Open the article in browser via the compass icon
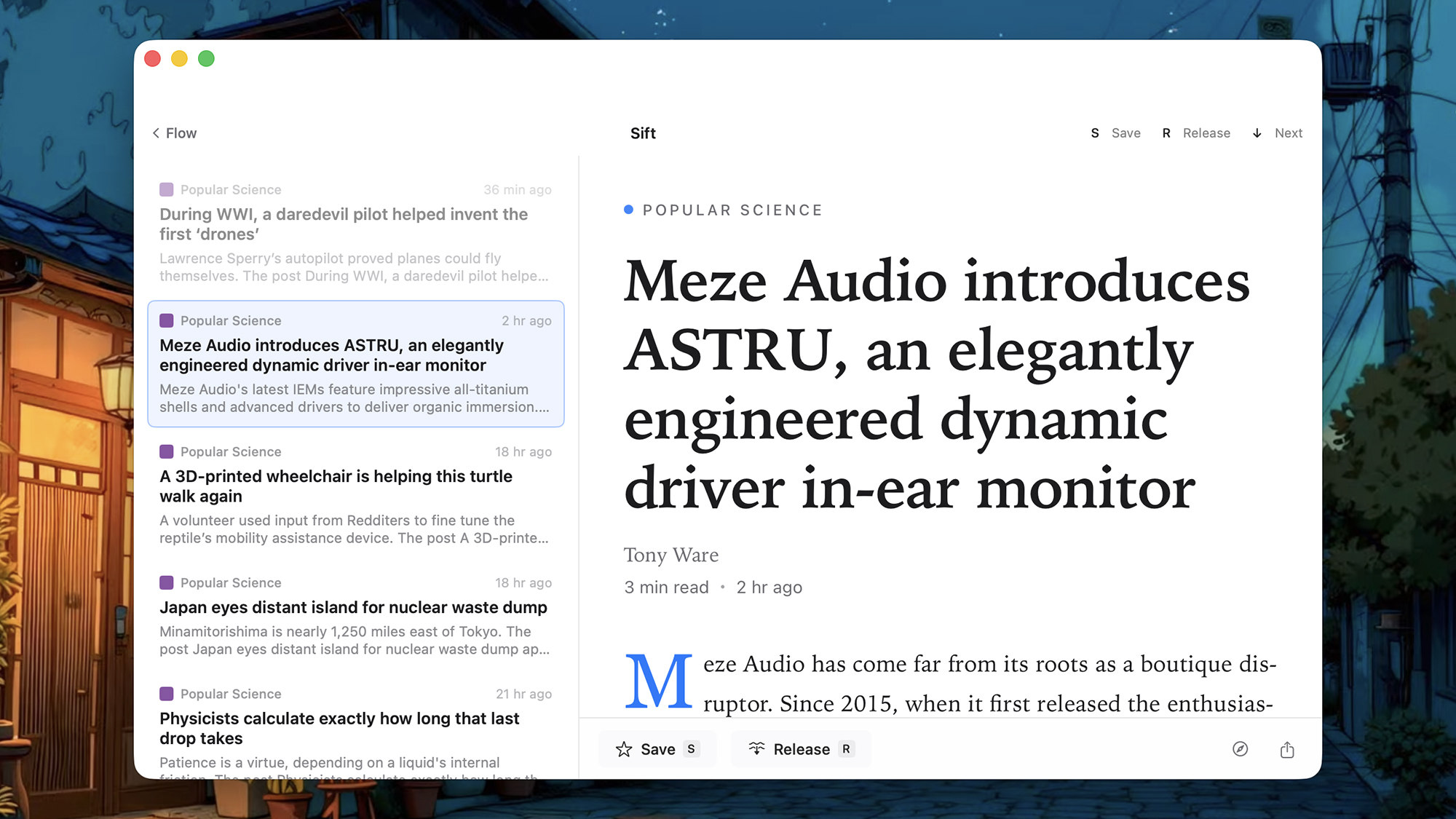 click(x=1240, y=749)
